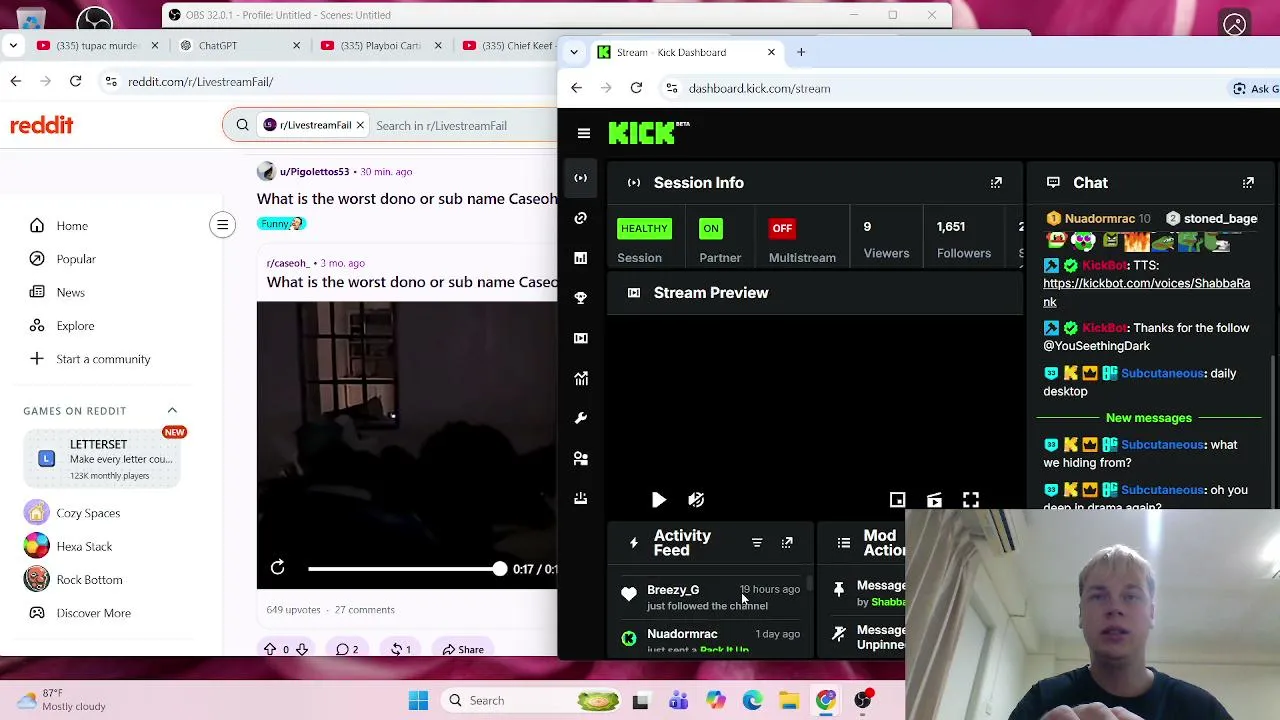The image size is (1280, 720).
Task: Open Nuadormrac user in chat header
Action: (x=1099, y=219)
